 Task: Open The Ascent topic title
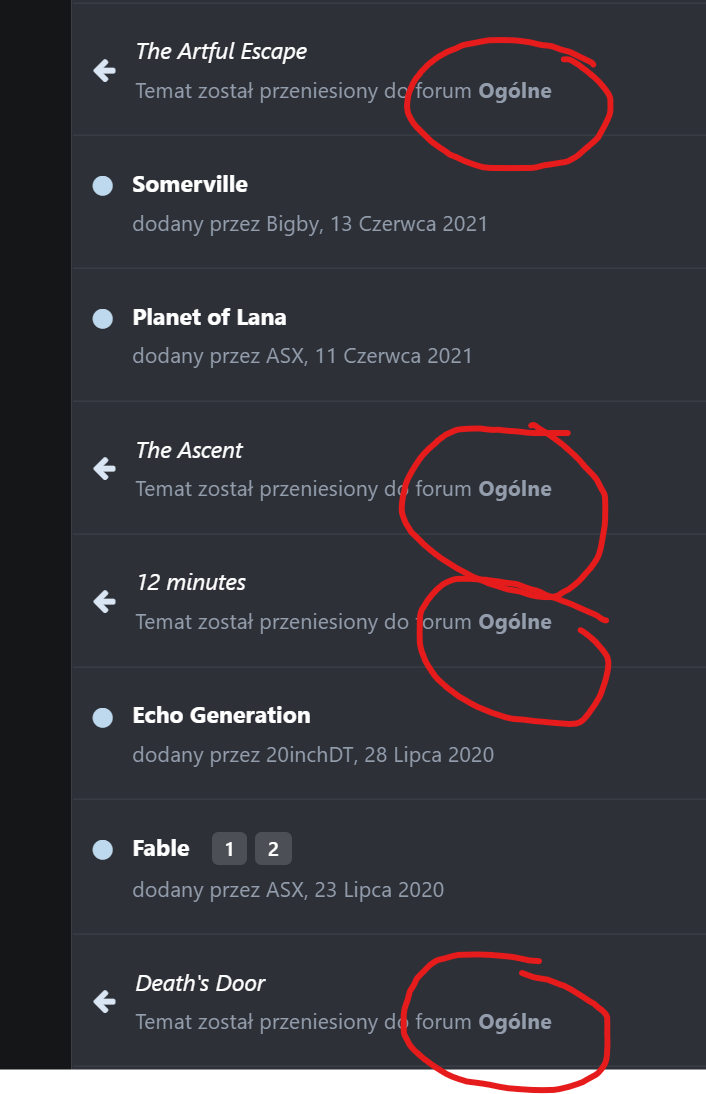point(189,450)
